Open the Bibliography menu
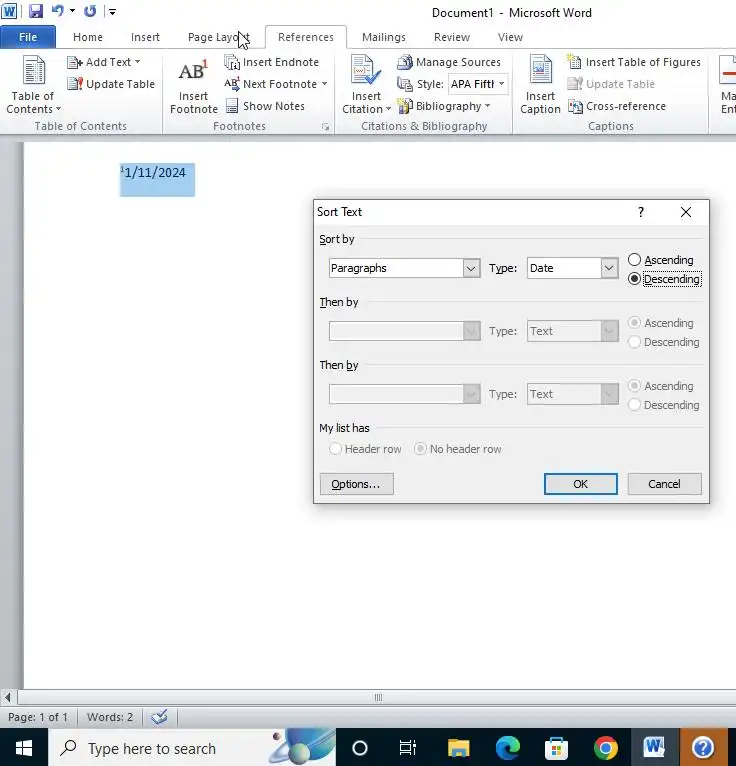 [444, 106]
